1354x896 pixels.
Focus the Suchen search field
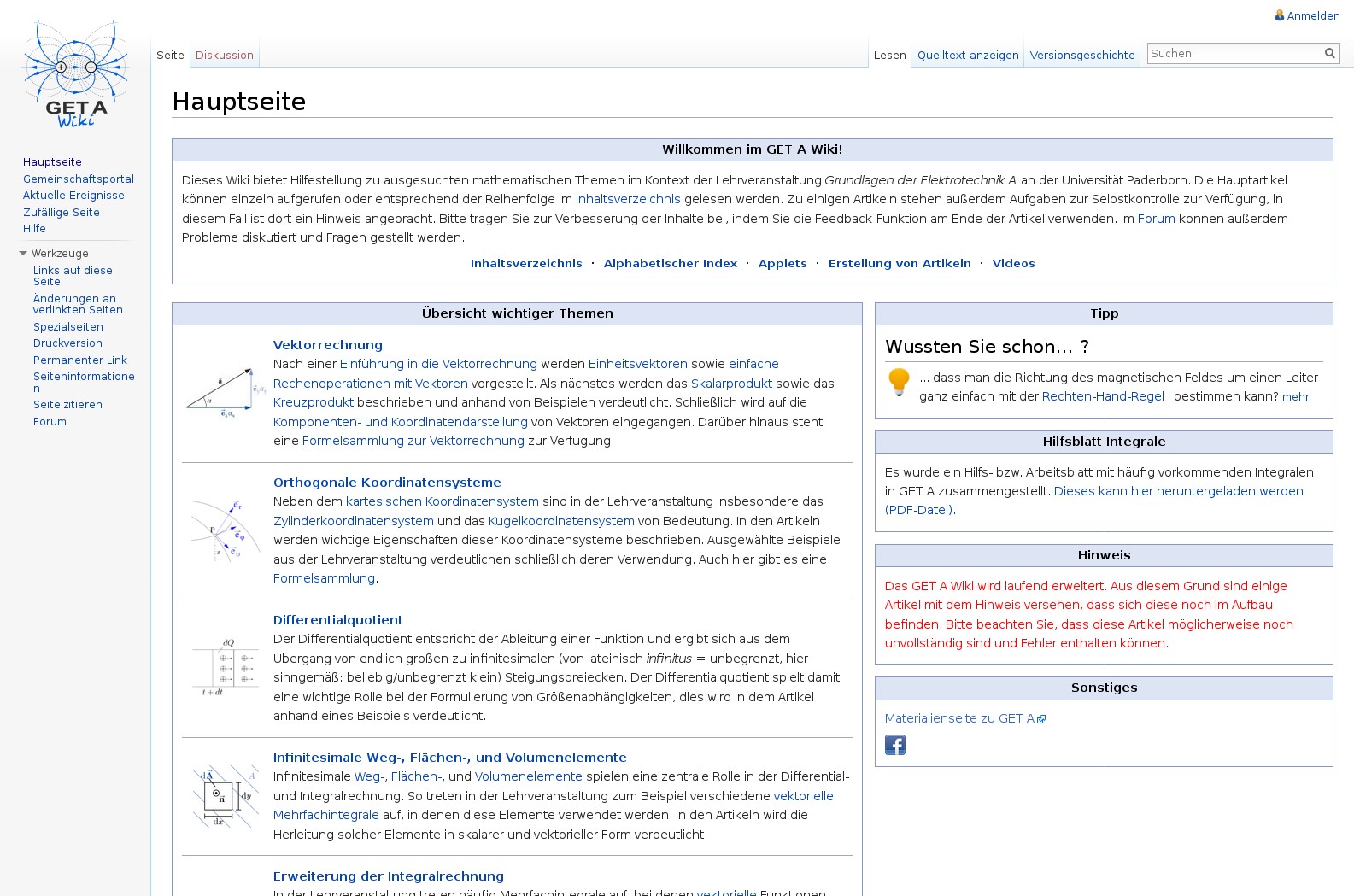(1234, 53)
